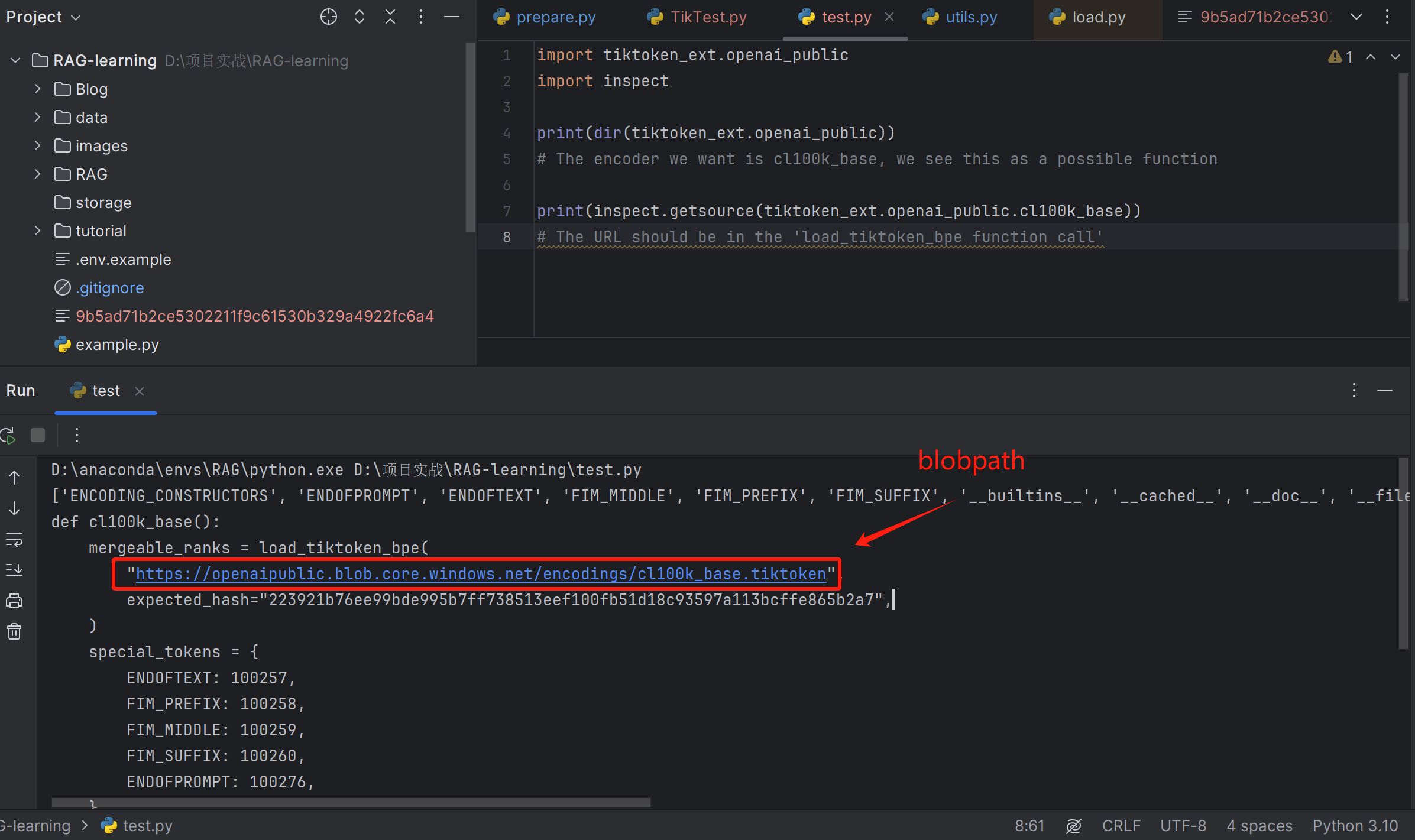Rerun the test script
The image size is (1415, 840).
8,436
